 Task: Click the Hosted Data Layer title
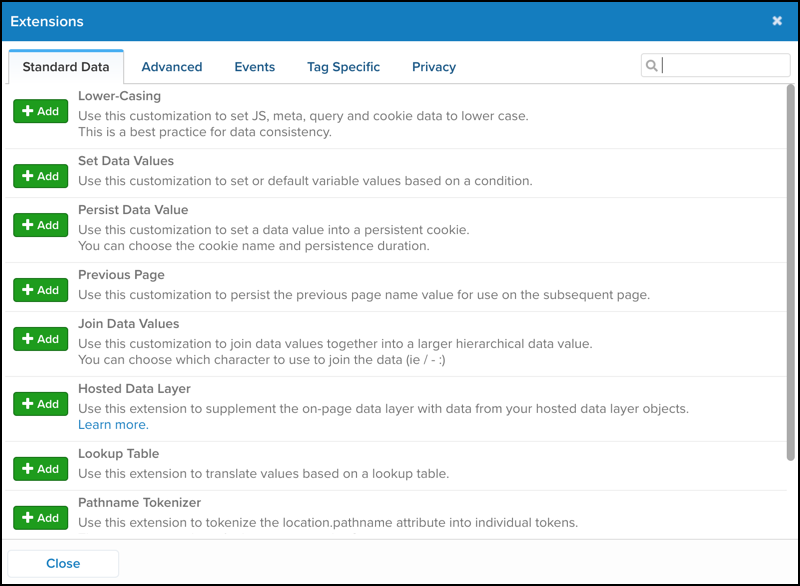(134, 388)
